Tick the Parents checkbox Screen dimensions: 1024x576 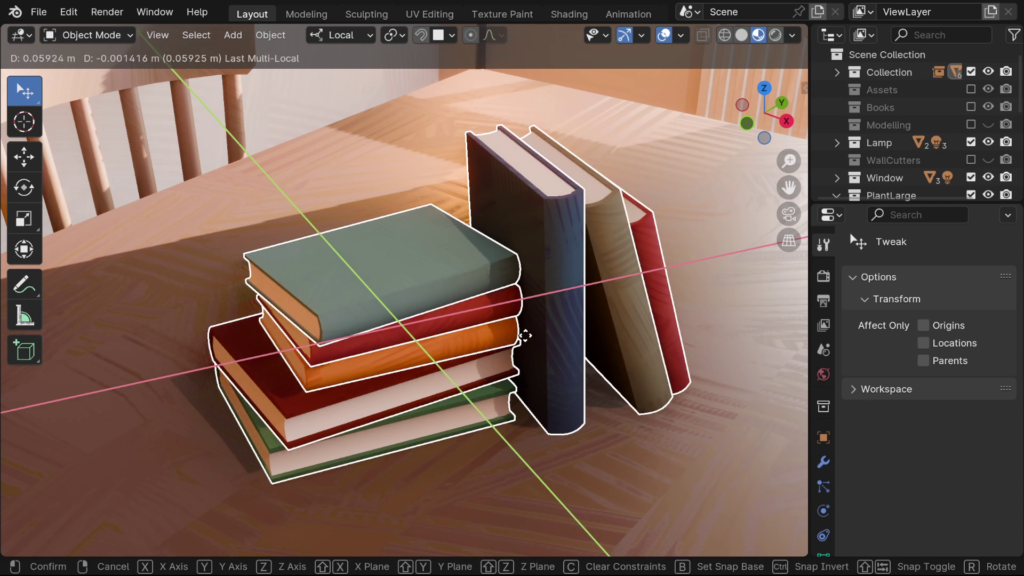point(923,360)
